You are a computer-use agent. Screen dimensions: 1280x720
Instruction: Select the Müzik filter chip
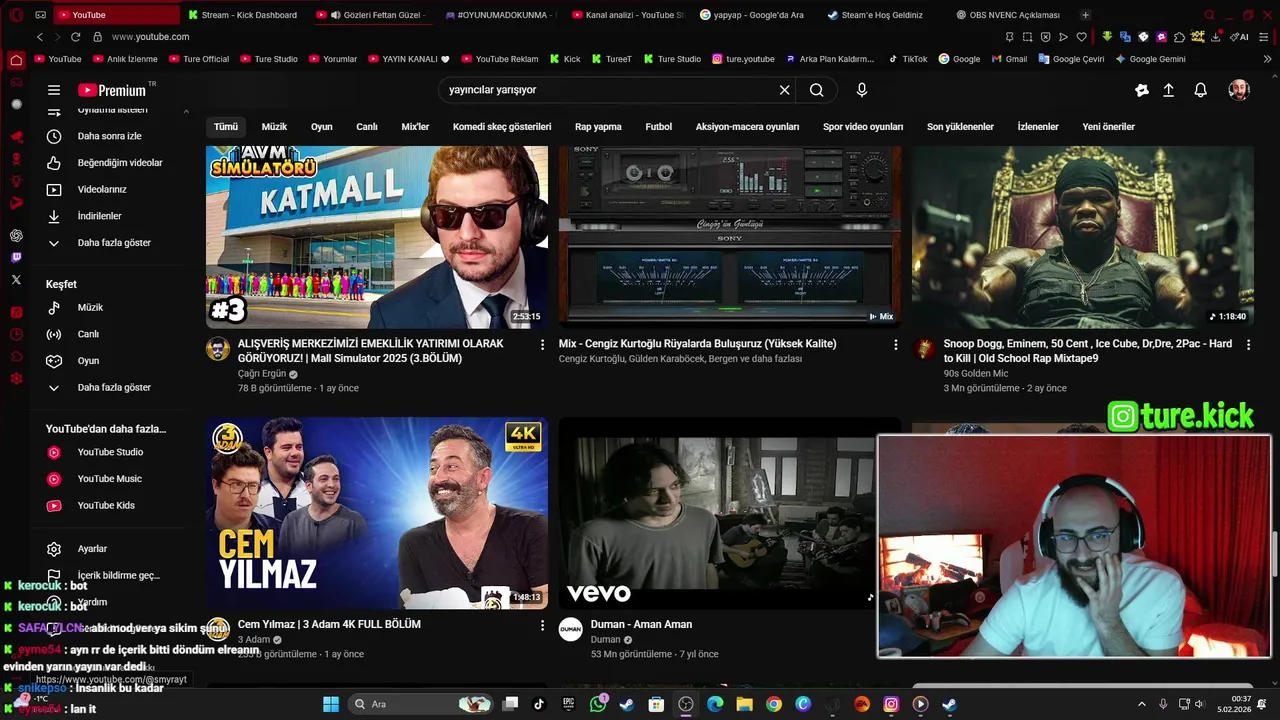point(274,127)
